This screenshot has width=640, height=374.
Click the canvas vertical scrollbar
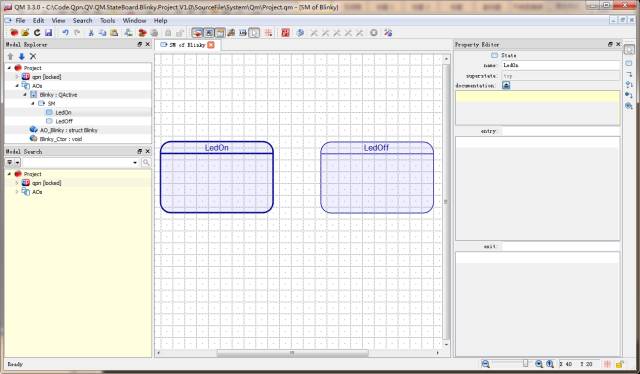coord(446,201)
